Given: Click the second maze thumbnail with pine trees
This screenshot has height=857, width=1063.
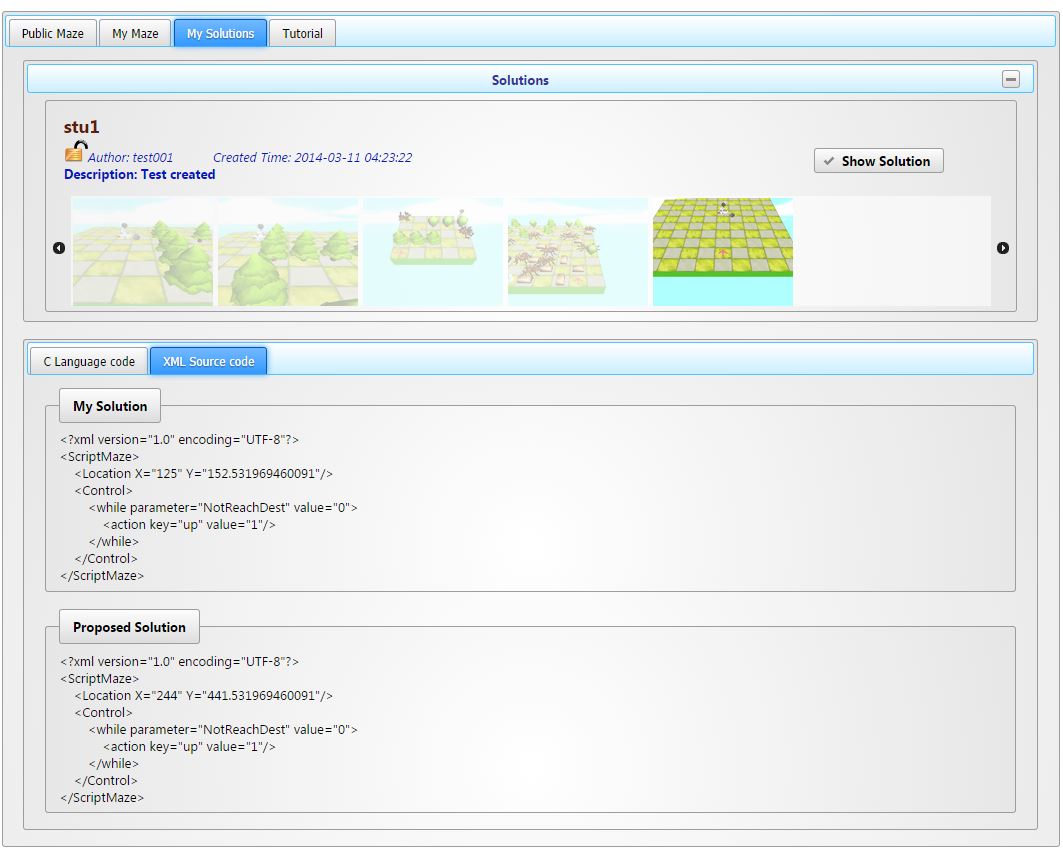Looking at the screenshot, I should 288,251.
